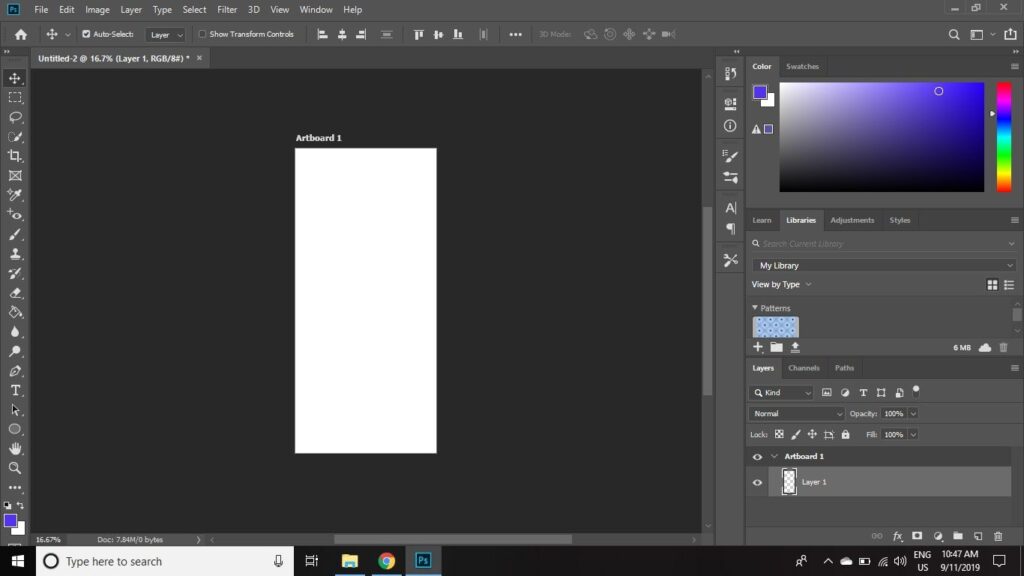Toggle layer filtering on/off switch

pyautogui.click(x=916, y=391)
